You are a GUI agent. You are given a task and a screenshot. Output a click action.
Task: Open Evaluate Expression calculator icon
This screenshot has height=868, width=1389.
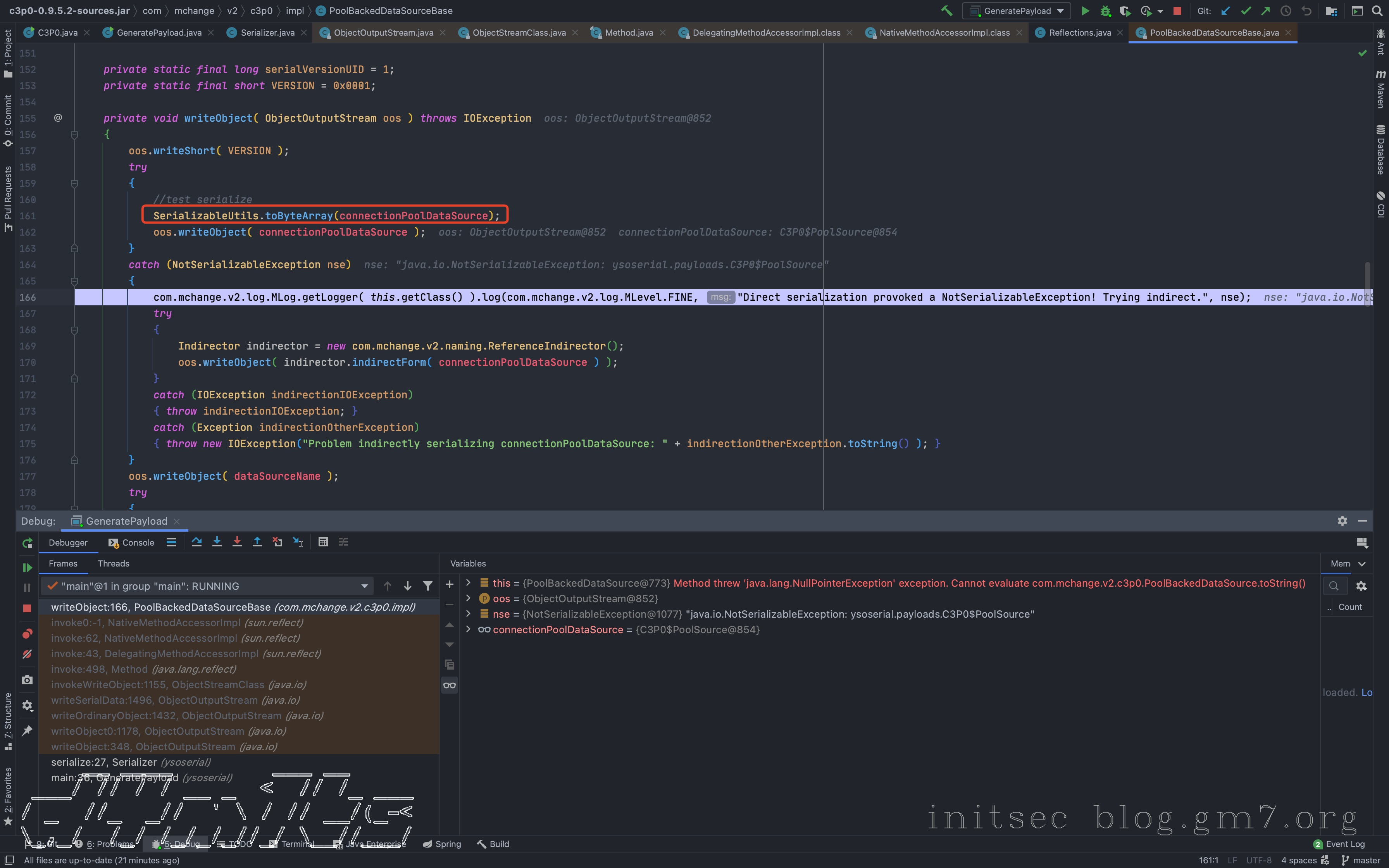click(x=323, y=542)
